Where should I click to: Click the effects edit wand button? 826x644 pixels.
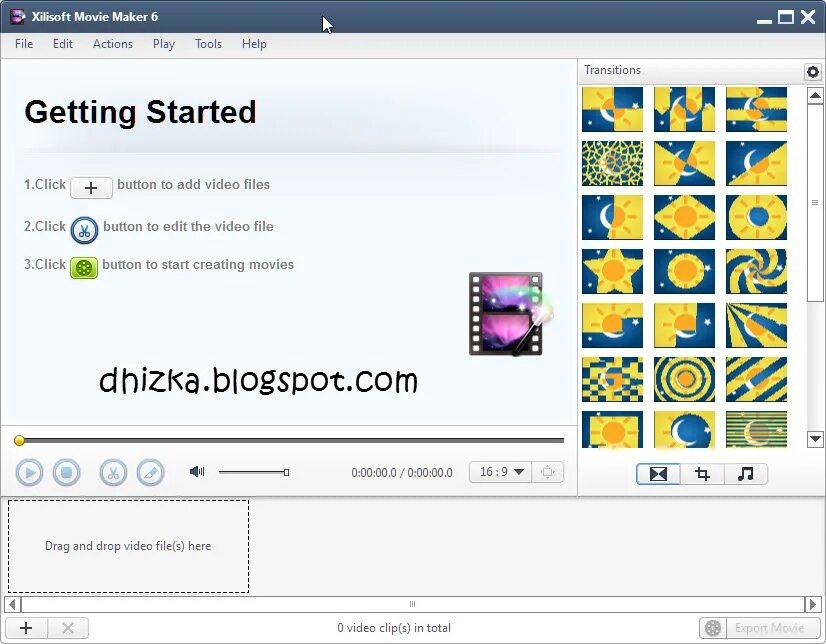click(151, 472)
